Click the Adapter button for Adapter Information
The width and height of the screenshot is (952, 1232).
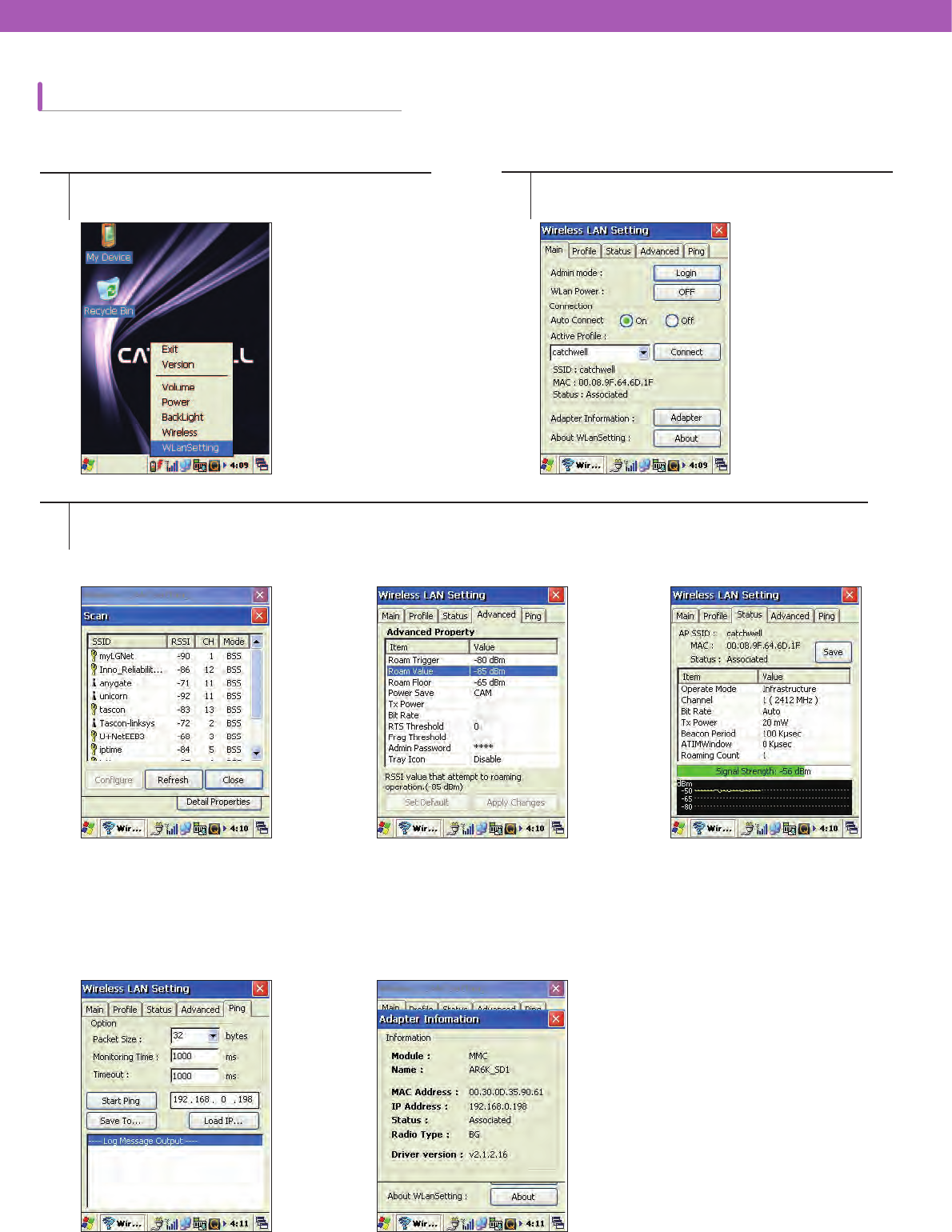pyautogui.click(x=686, y=418)
